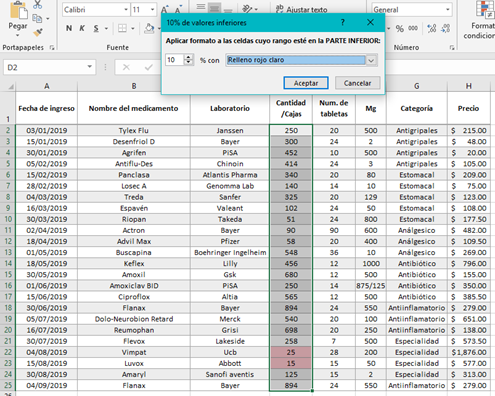495x396 pixels.
Task: Open underline style dropdown arrow
Action: pos(106,29)
